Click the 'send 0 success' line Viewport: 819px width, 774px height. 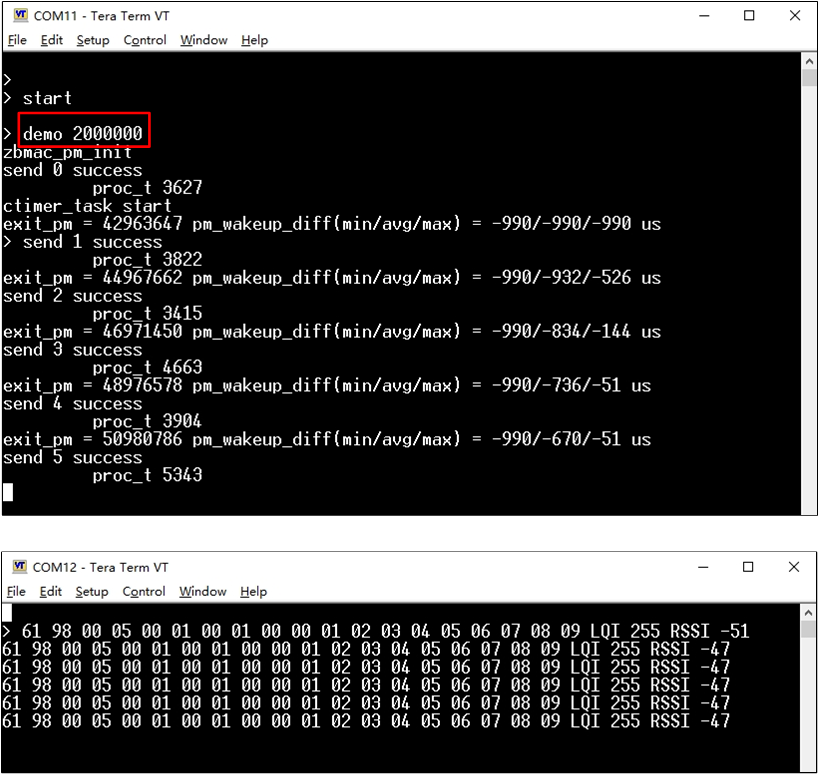[x=72, y=170]
